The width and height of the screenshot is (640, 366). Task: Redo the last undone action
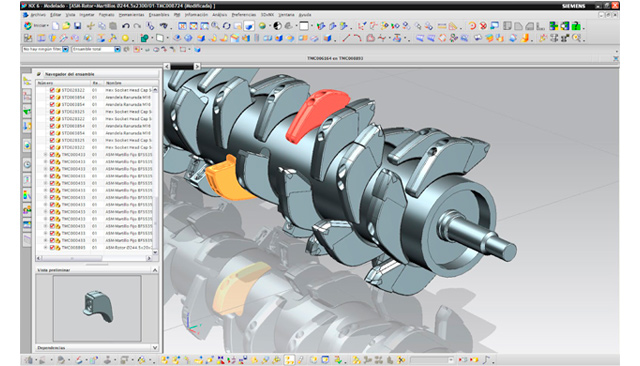click(x=137, y=26)
